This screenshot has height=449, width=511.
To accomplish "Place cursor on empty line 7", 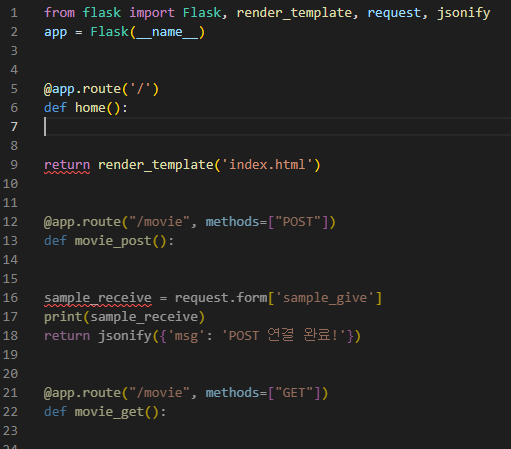I will [277, 127].
